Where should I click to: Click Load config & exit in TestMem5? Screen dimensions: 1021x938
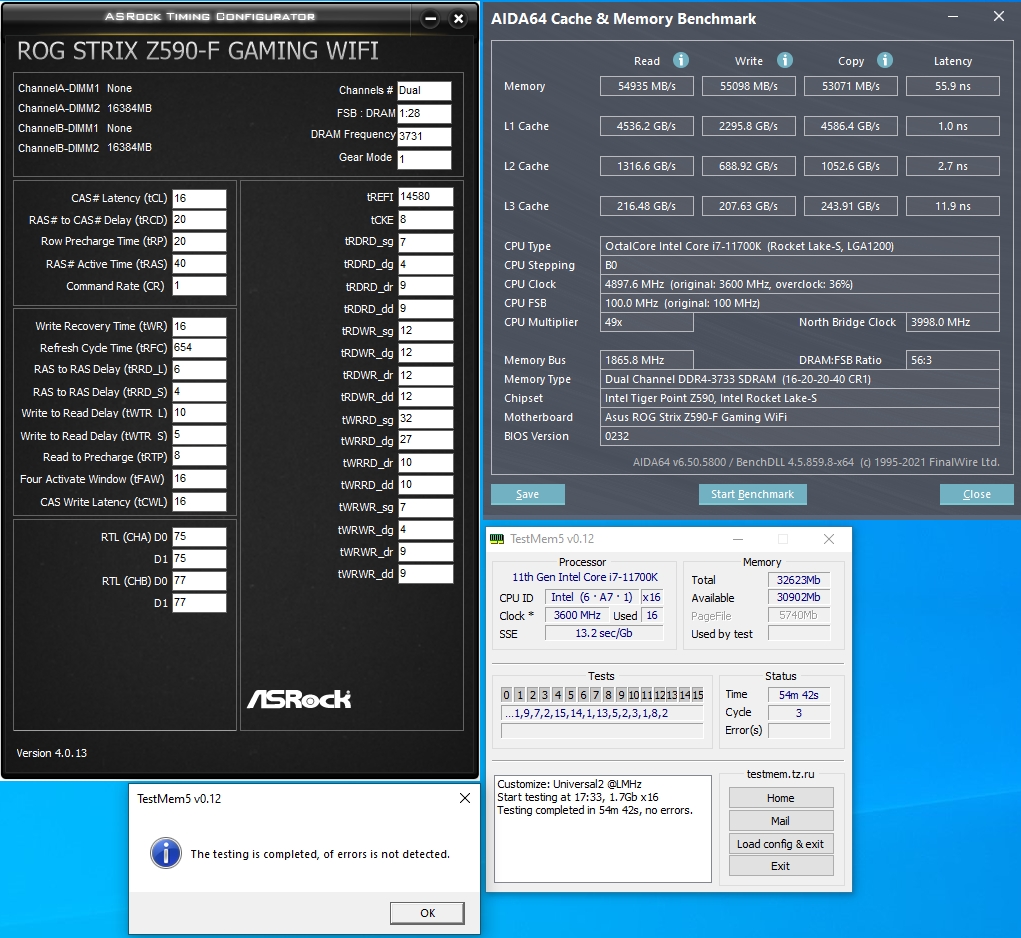(781, 844)
